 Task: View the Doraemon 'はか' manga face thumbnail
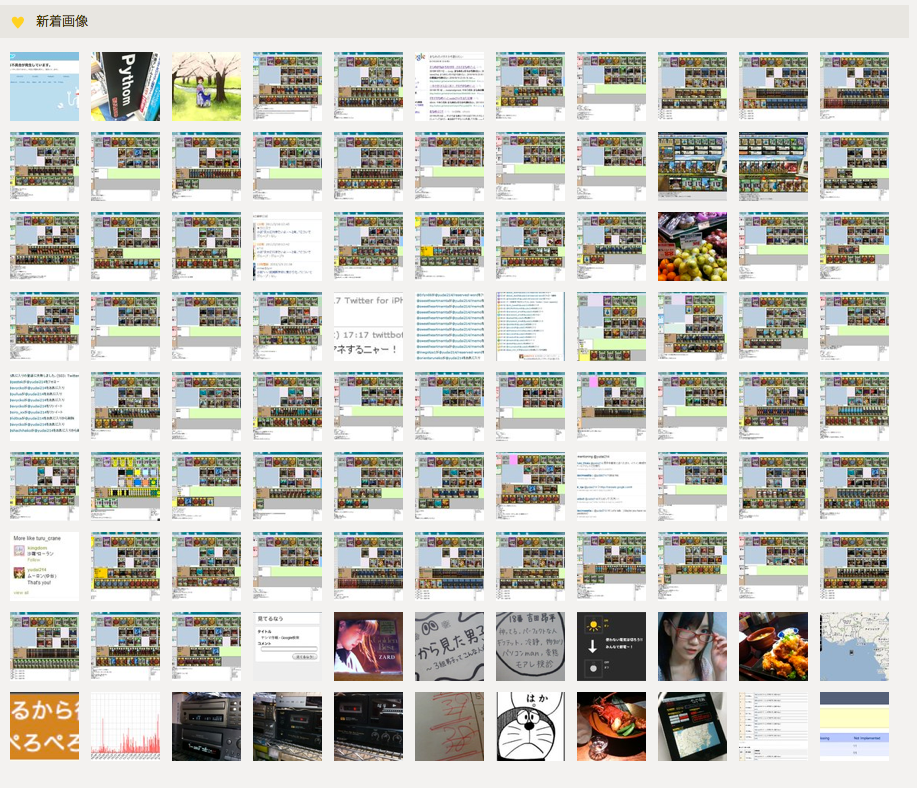pyautogui.click(x=530, y=726)
